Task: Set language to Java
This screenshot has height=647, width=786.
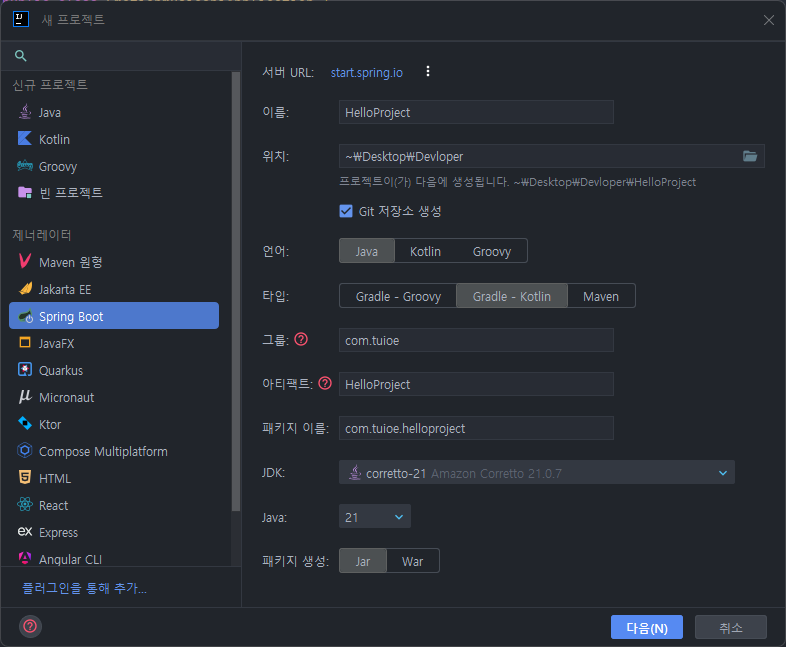Action: (366, 251)
